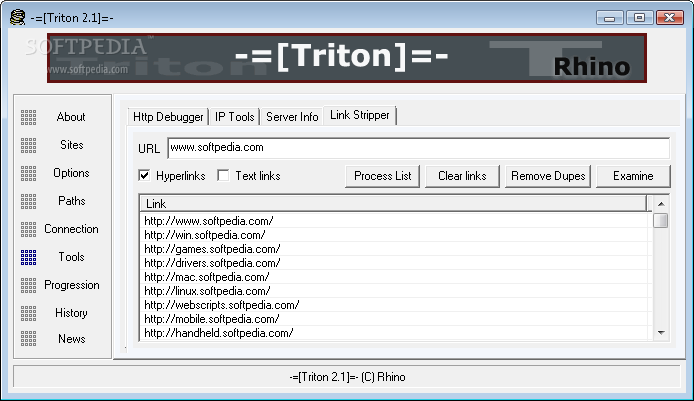694x401 pixels.
Task: Select the http://mac.softpedia.com/ row
Action: click(395, 277)
